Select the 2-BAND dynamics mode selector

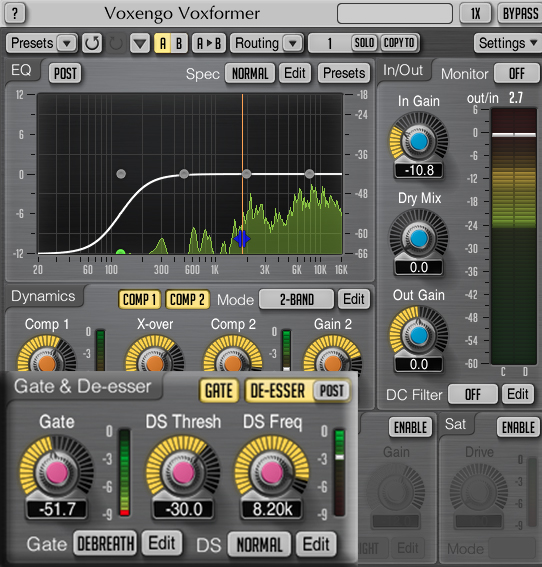pos(296,299)
